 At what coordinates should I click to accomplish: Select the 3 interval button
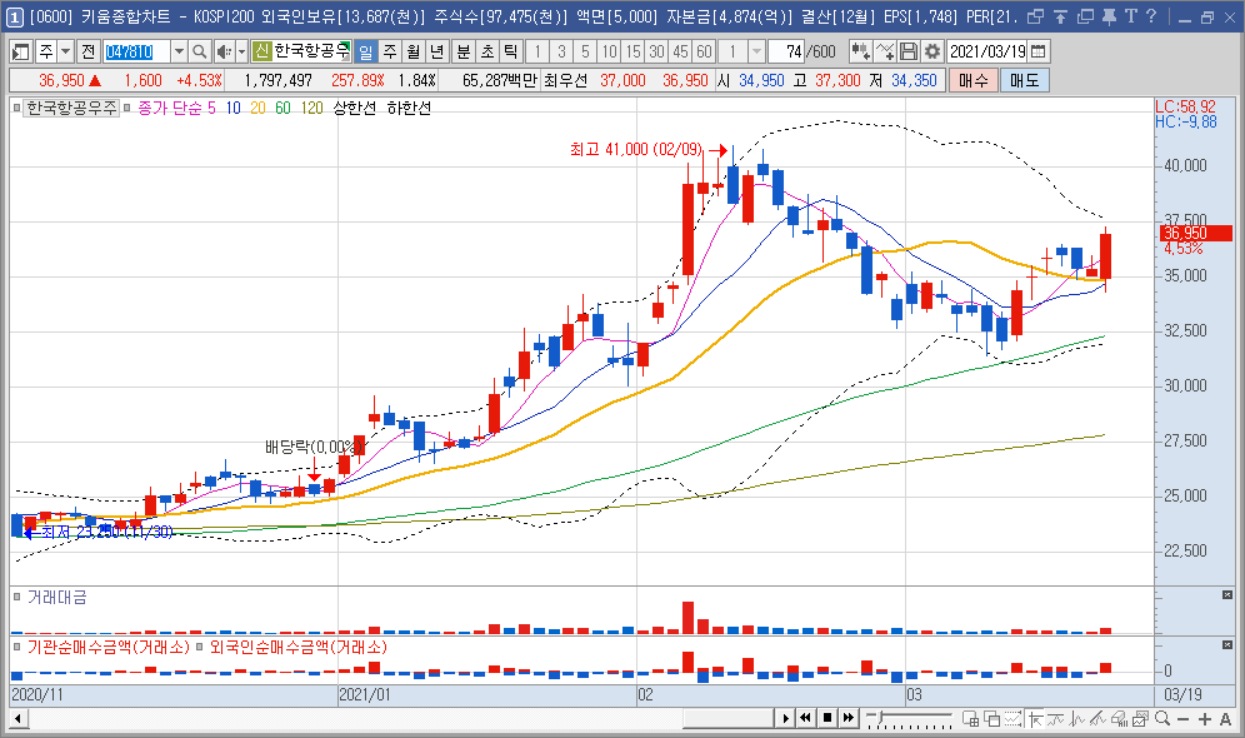pyautogui.click(x=561, y=52)
